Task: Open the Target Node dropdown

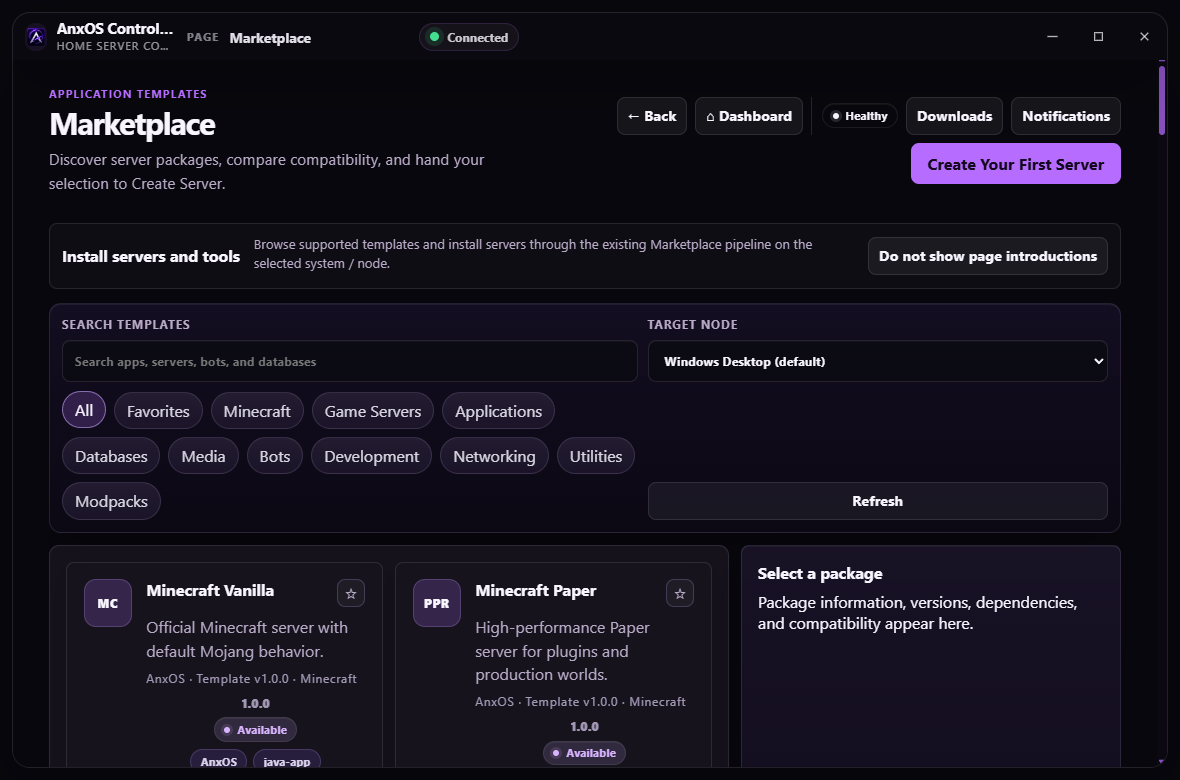Action: 877,361
